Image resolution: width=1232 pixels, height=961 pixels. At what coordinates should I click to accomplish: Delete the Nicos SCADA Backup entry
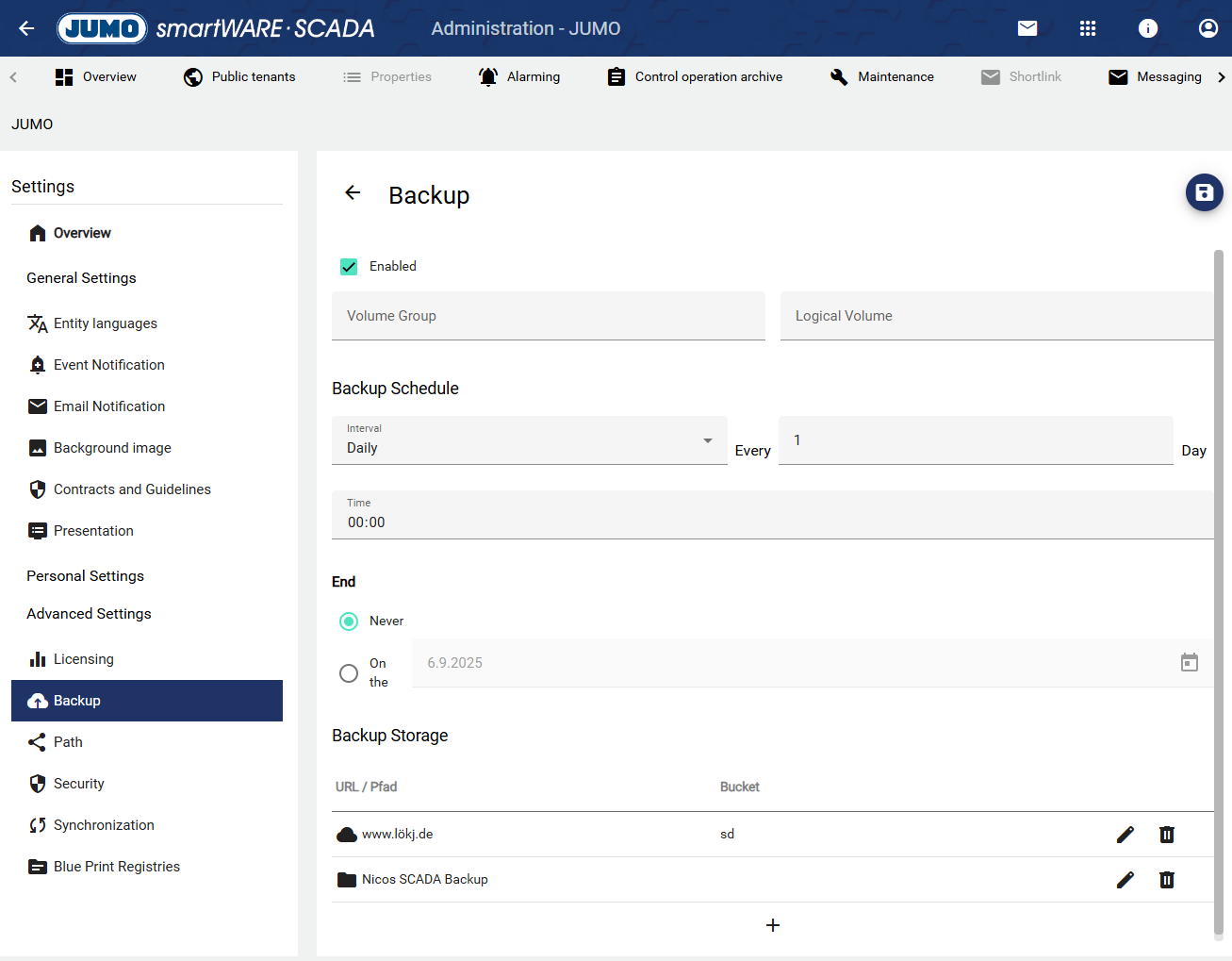click(1166, 880)
